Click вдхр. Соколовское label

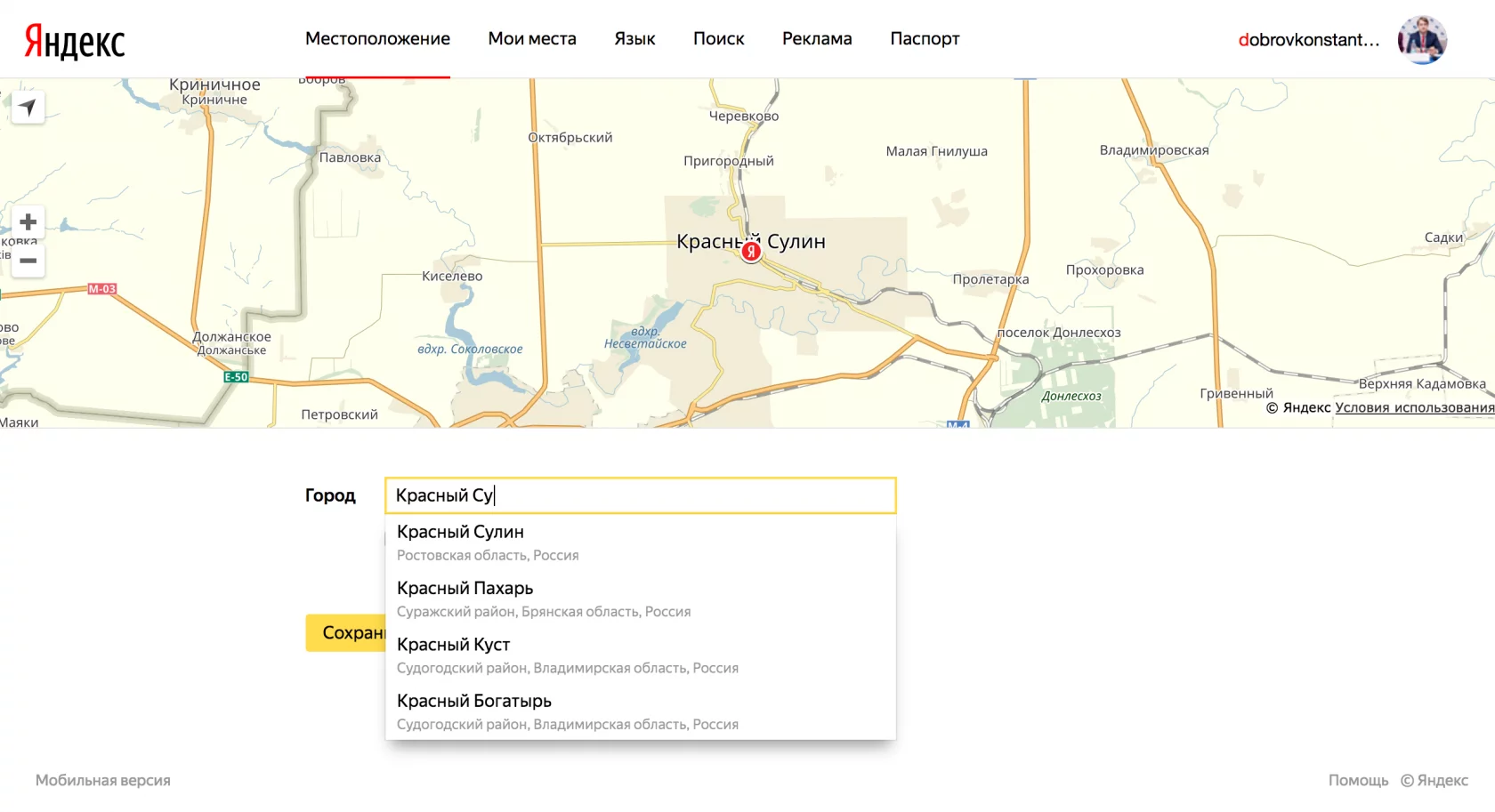[x=470, y=350]
